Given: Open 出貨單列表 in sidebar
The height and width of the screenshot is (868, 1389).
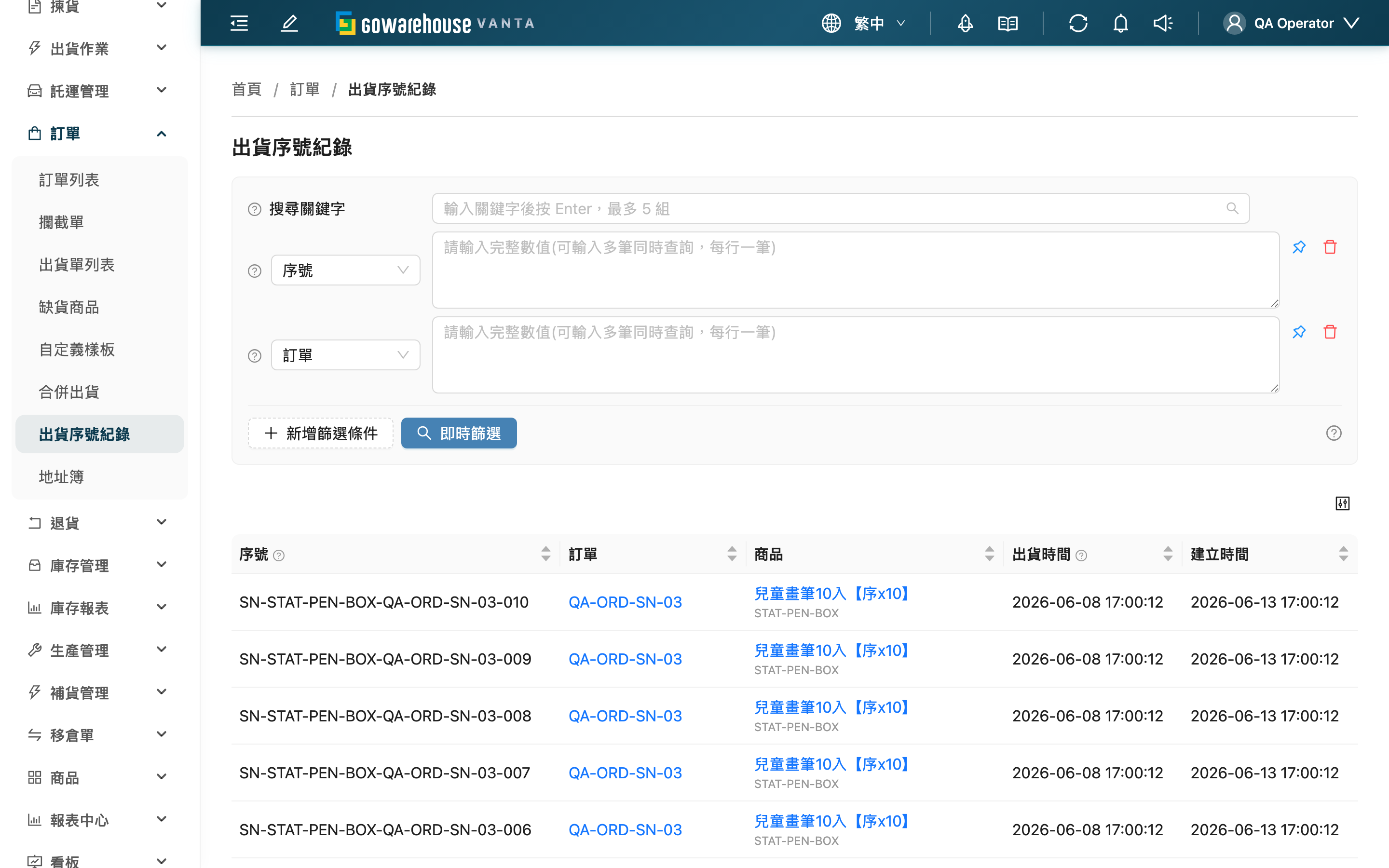Looking at the screenshot, I should click(x=100, y=265).
